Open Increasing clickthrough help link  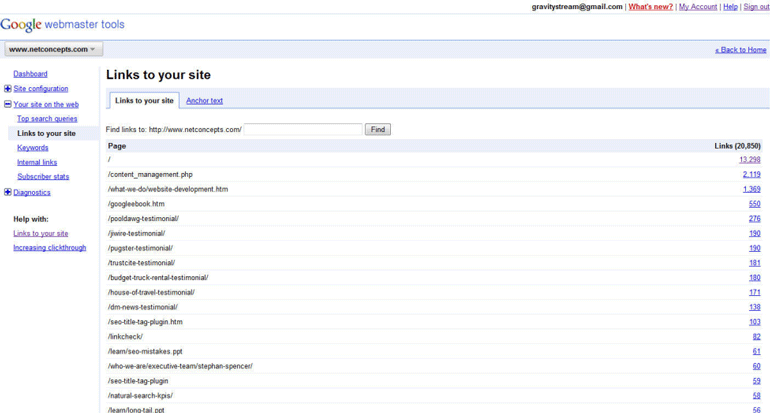click(50, 248)
